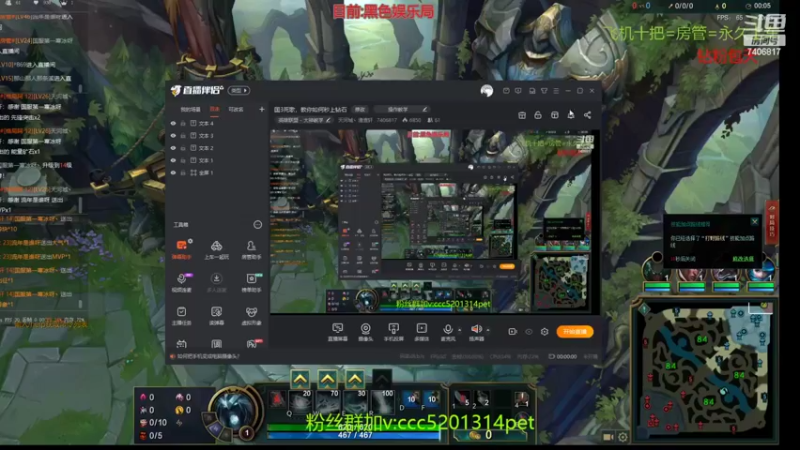Viewport: 800px width, 450px height.
Task: Switch to the scene tab left of red tab
Action: 190,109
